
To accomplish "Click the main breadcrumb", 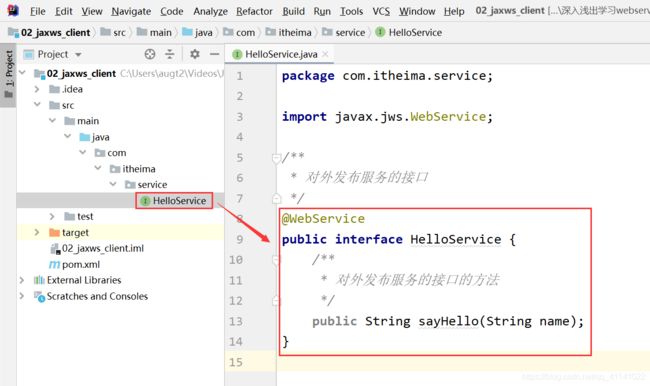I will [x=154, y=32].
